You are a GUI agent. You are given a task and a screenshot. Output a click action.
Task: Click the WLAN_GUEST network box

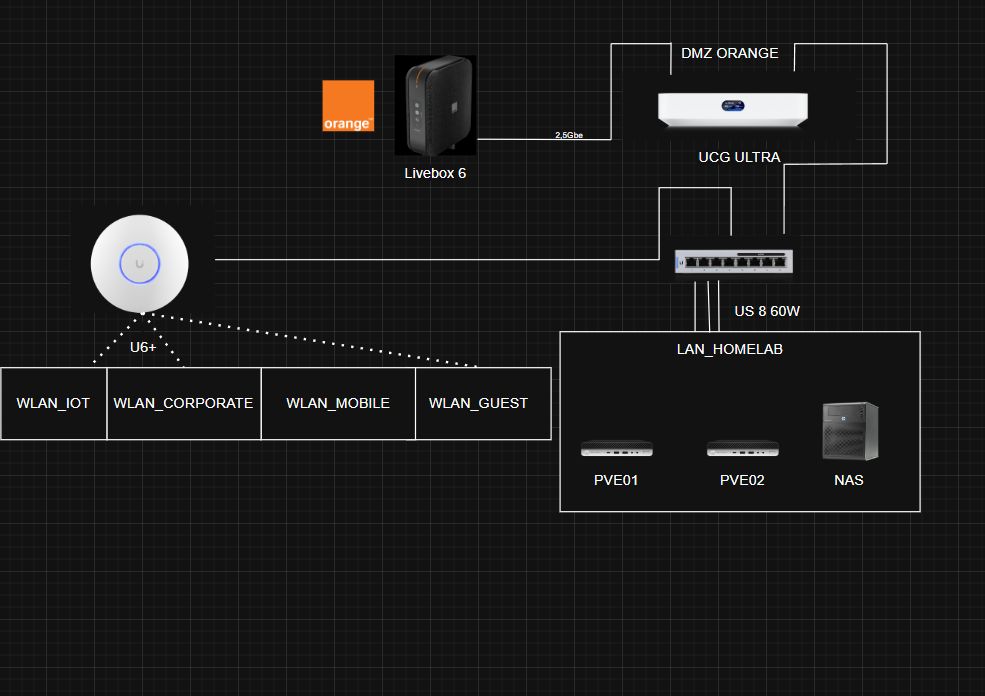[x=483, y=403]
